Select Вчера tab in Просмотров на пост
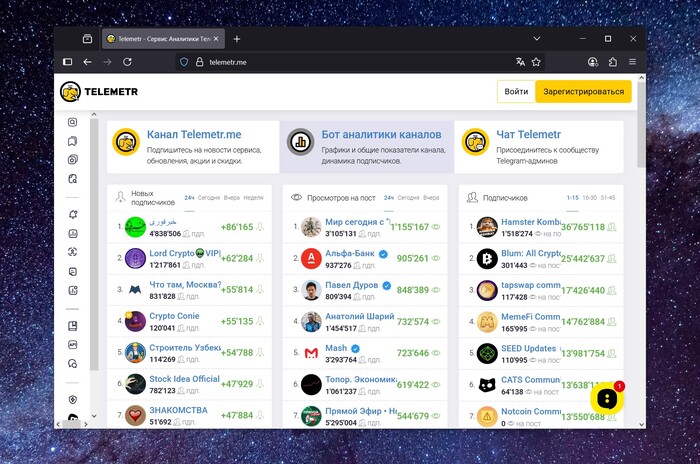 [431, 198]
